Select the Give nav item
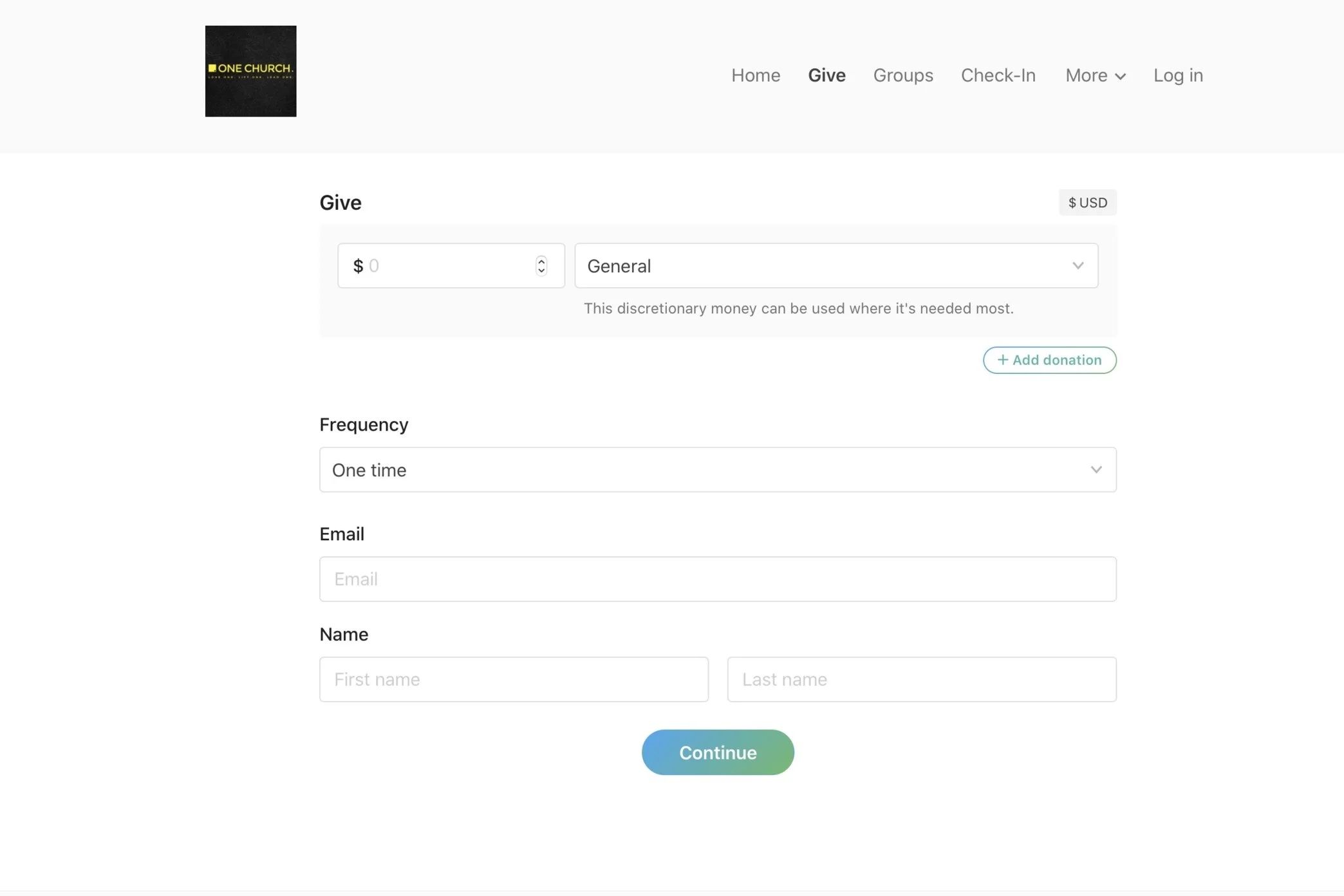The image size is (1344, 896). [x=826, y=75]
